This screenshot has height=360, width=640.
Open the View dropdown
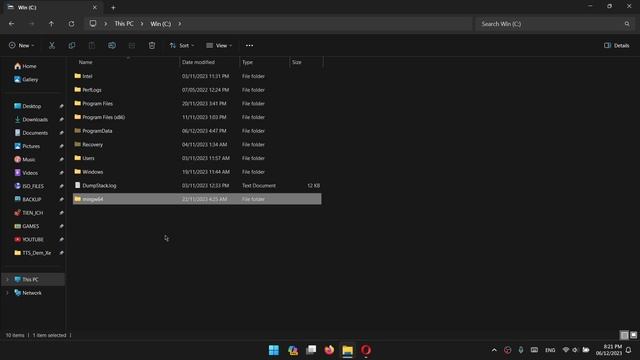click(219, 45)
